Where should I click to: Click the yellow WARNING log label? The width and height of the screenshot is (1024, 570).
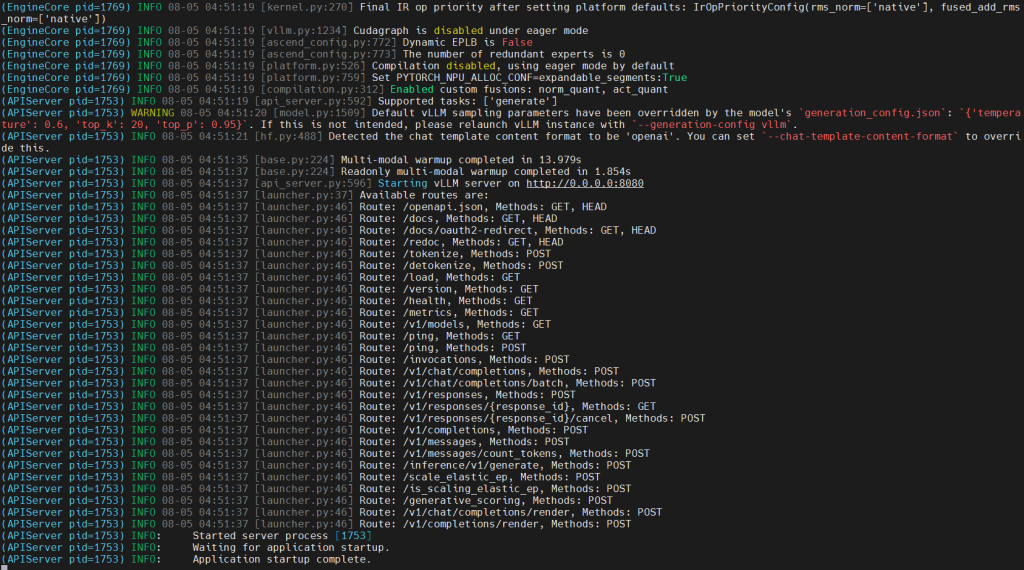pos(152,113)
